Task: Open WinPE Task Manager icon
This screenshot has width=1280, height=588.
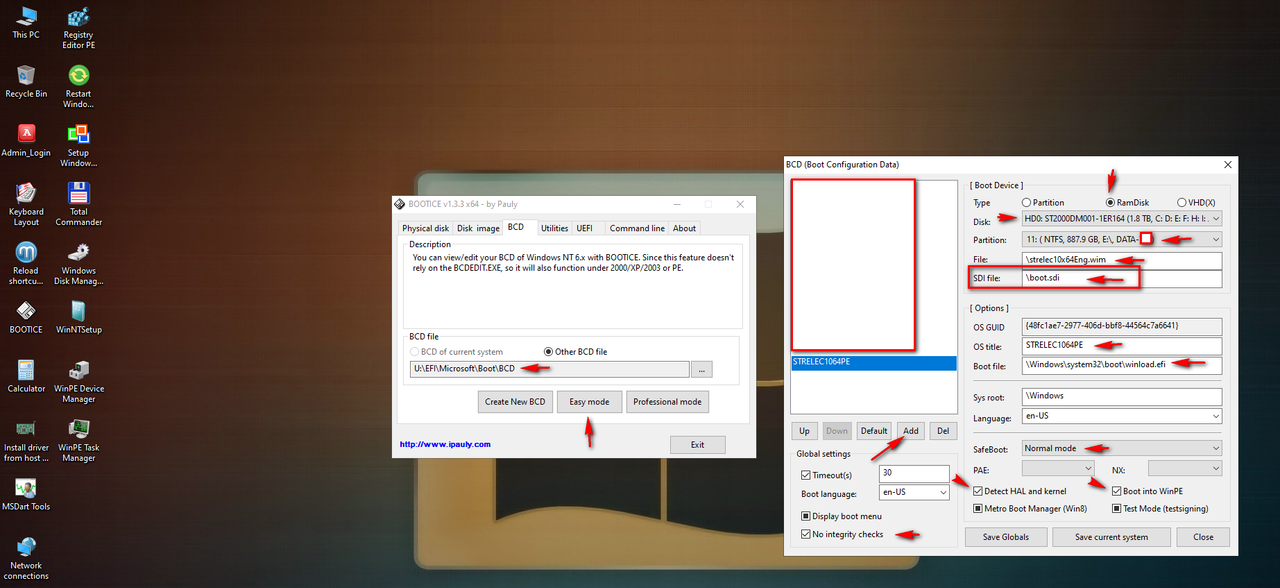Action: coord(78,441)
